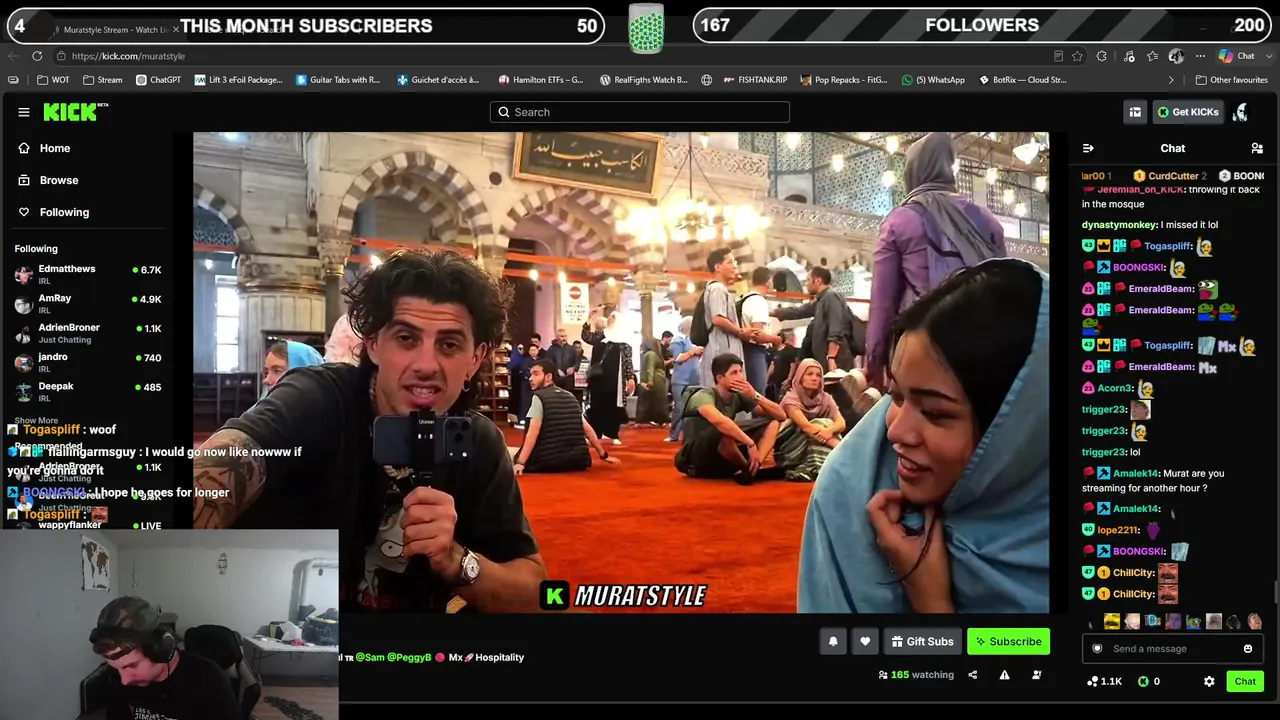Screen dimensions: 1280x720
Task: Click the 1.1K channel points balance
Action: click(1104, 681)
